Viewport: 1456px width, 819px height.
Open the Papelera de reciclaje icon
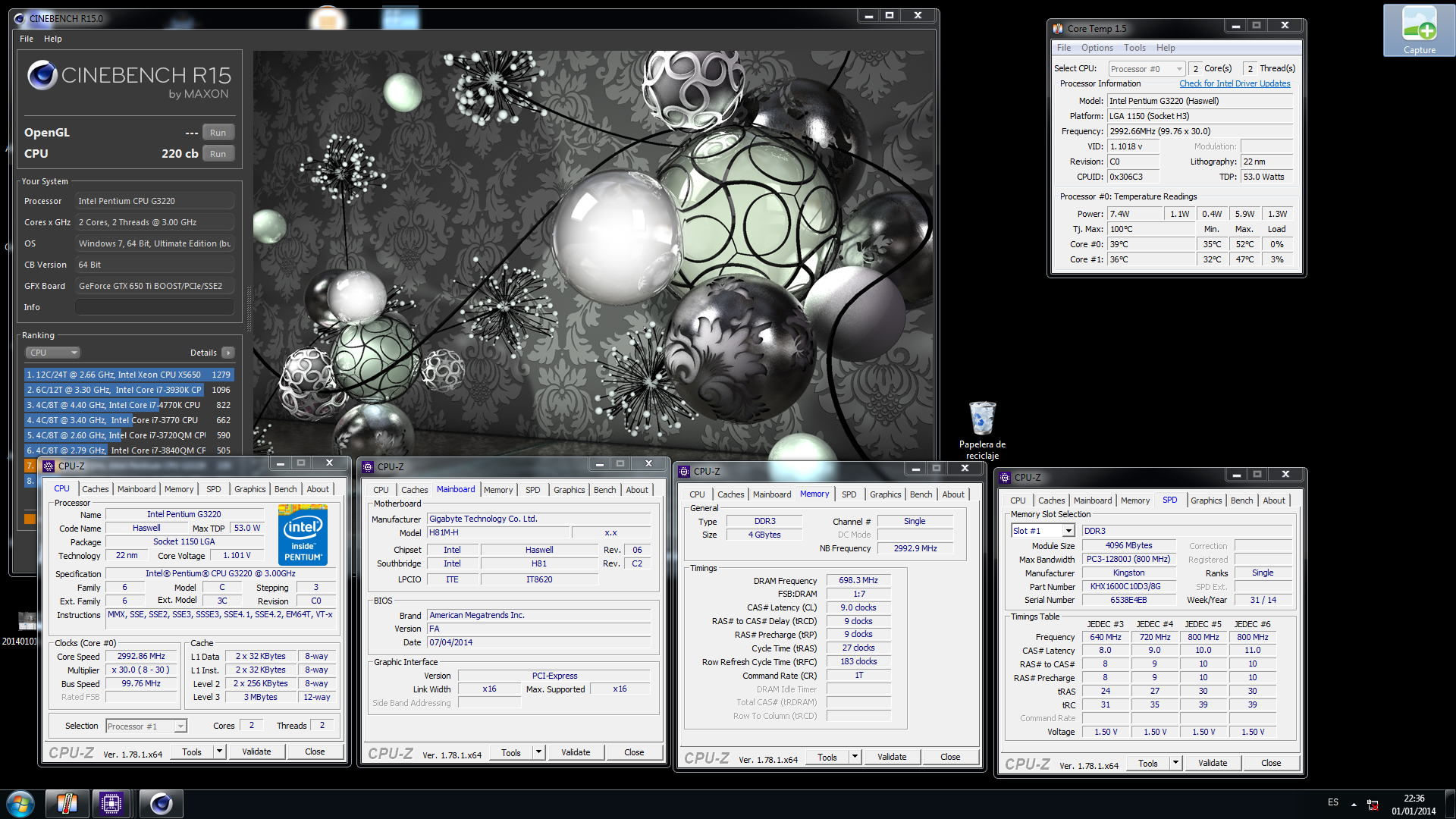click(x=982, y=429)
